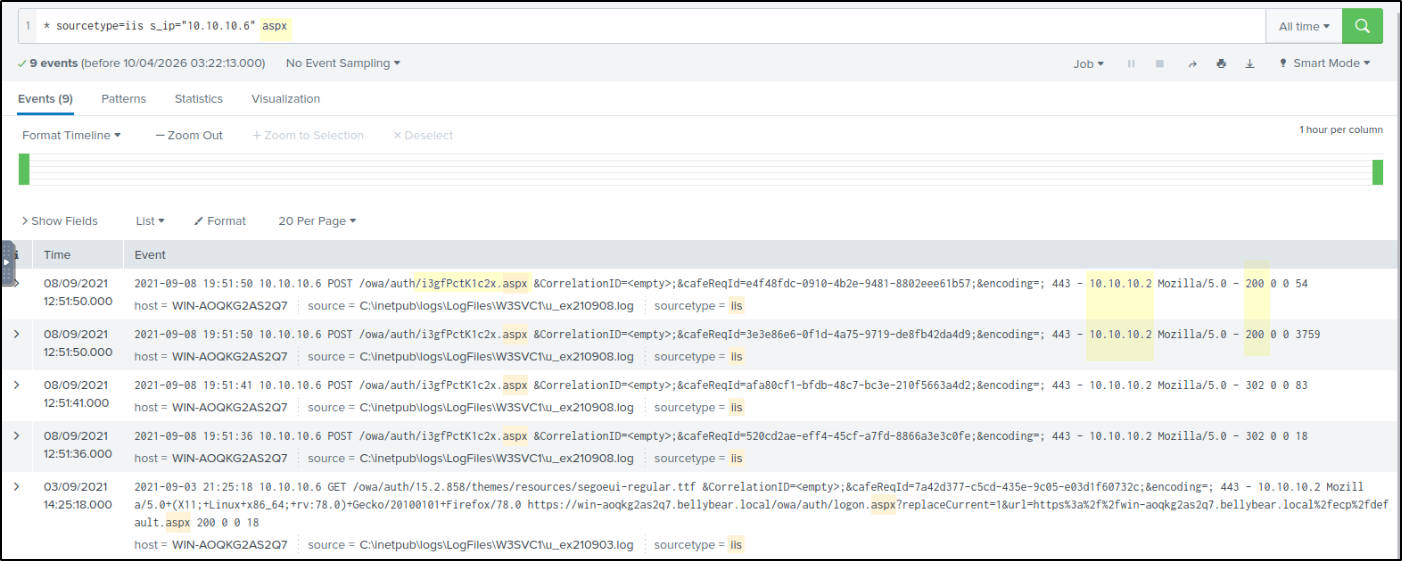Stop the search job

(1160, 64)
